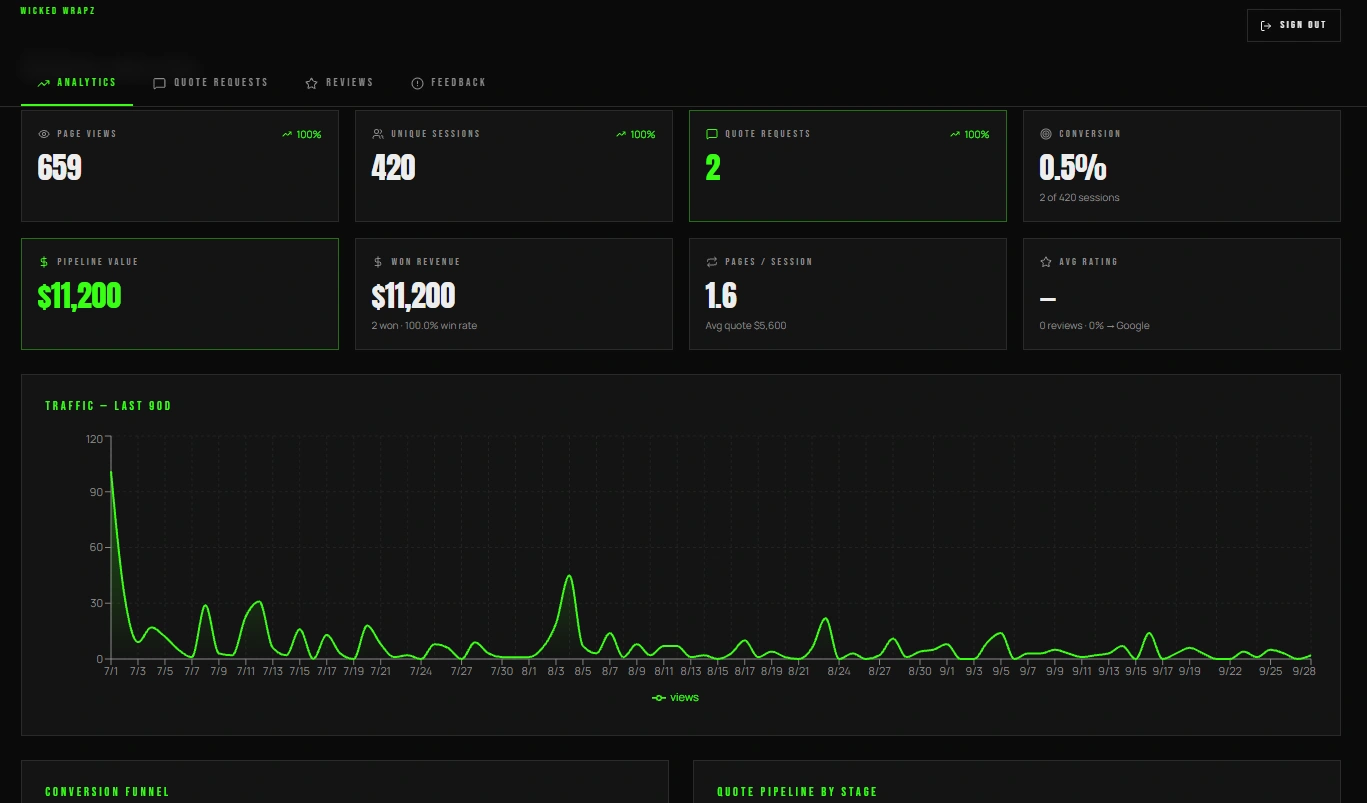Open the Feedback tab
Screen dimensions: 1367x803
pyautogui.click(x=449, y=83)
